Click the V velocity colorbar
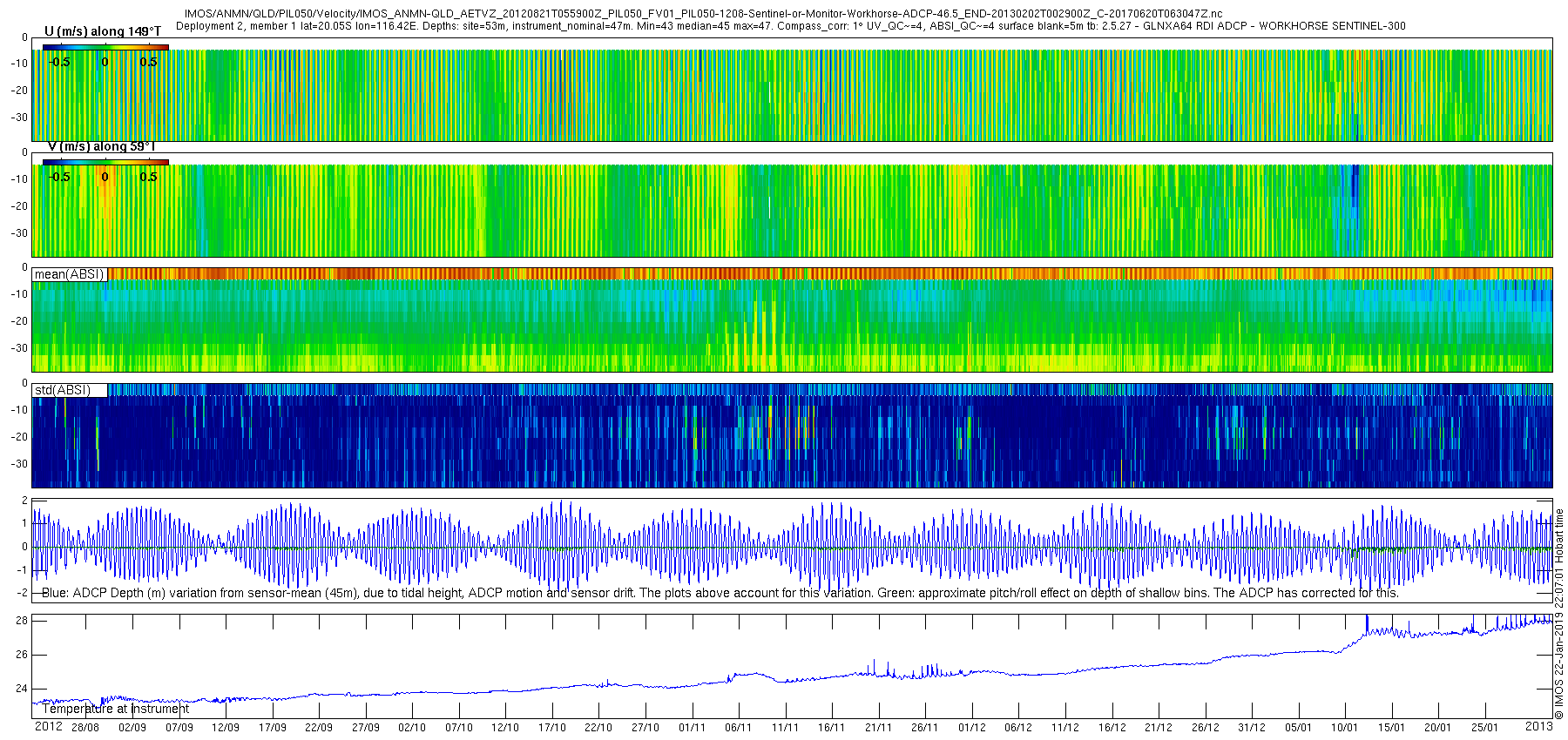The height and width of the screenshot is (740, 1568). pos(105,162)
